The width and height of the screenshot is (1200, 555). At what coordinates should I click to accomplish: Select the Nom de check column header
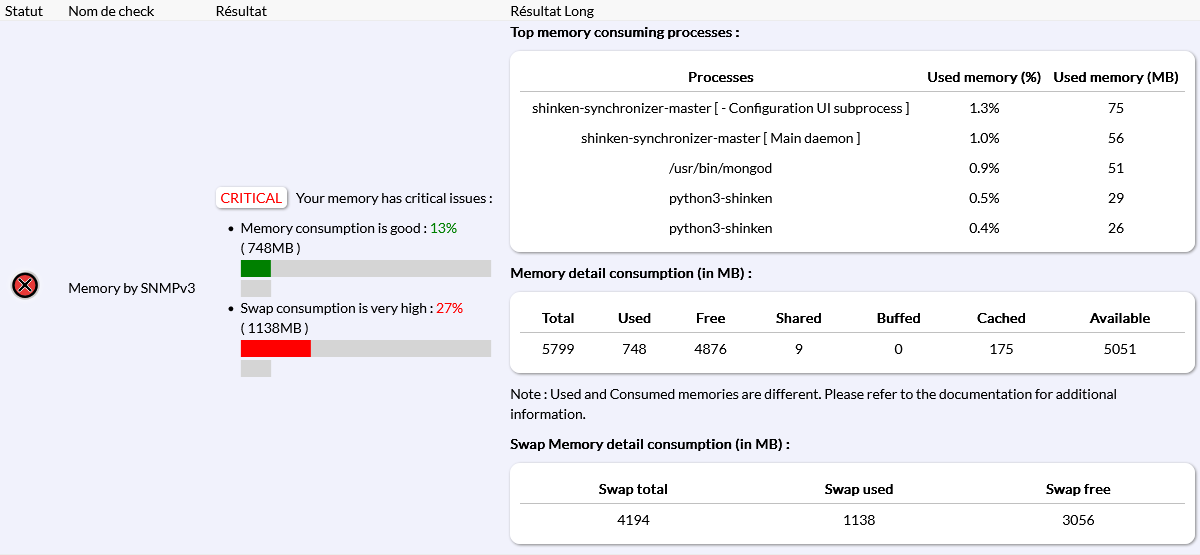click(x=110, y=11)
